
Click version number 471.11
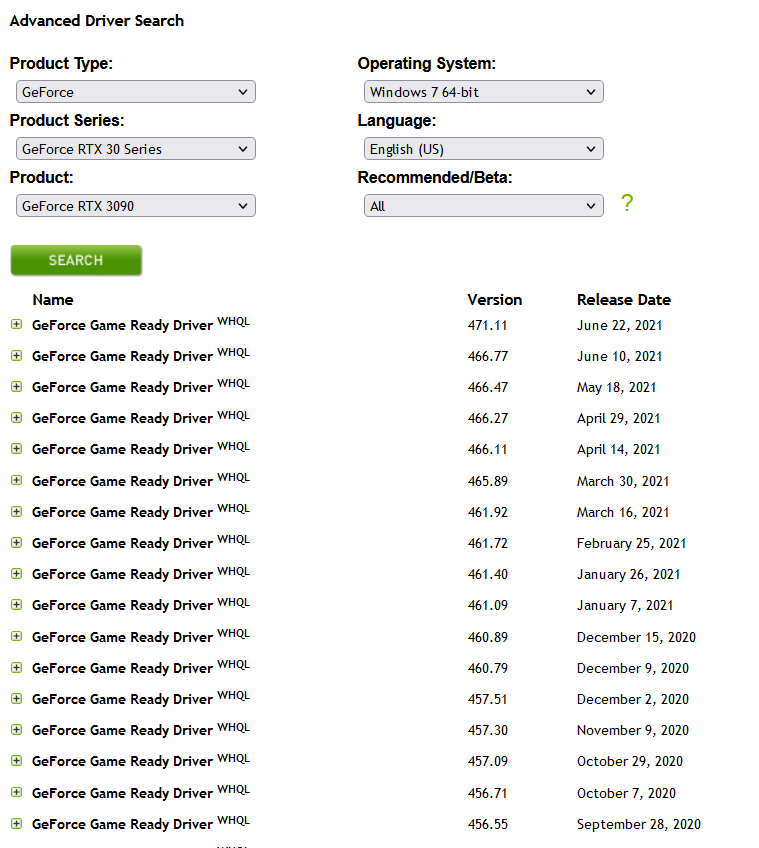(x=487, y=325)
